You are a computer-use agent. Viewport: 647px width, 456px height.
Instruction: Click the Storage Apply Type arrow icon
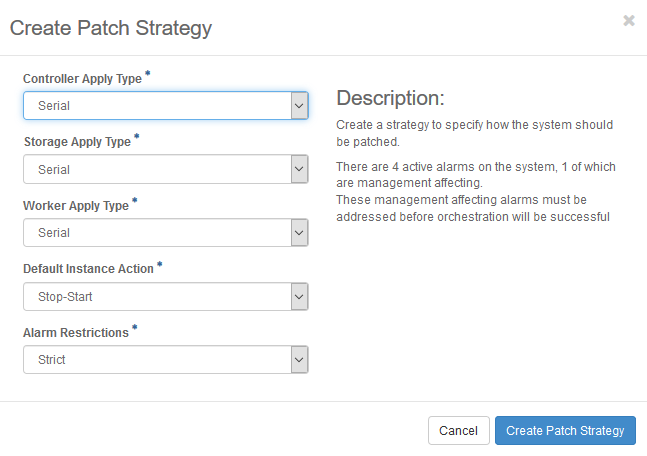[x=298, y=169]
